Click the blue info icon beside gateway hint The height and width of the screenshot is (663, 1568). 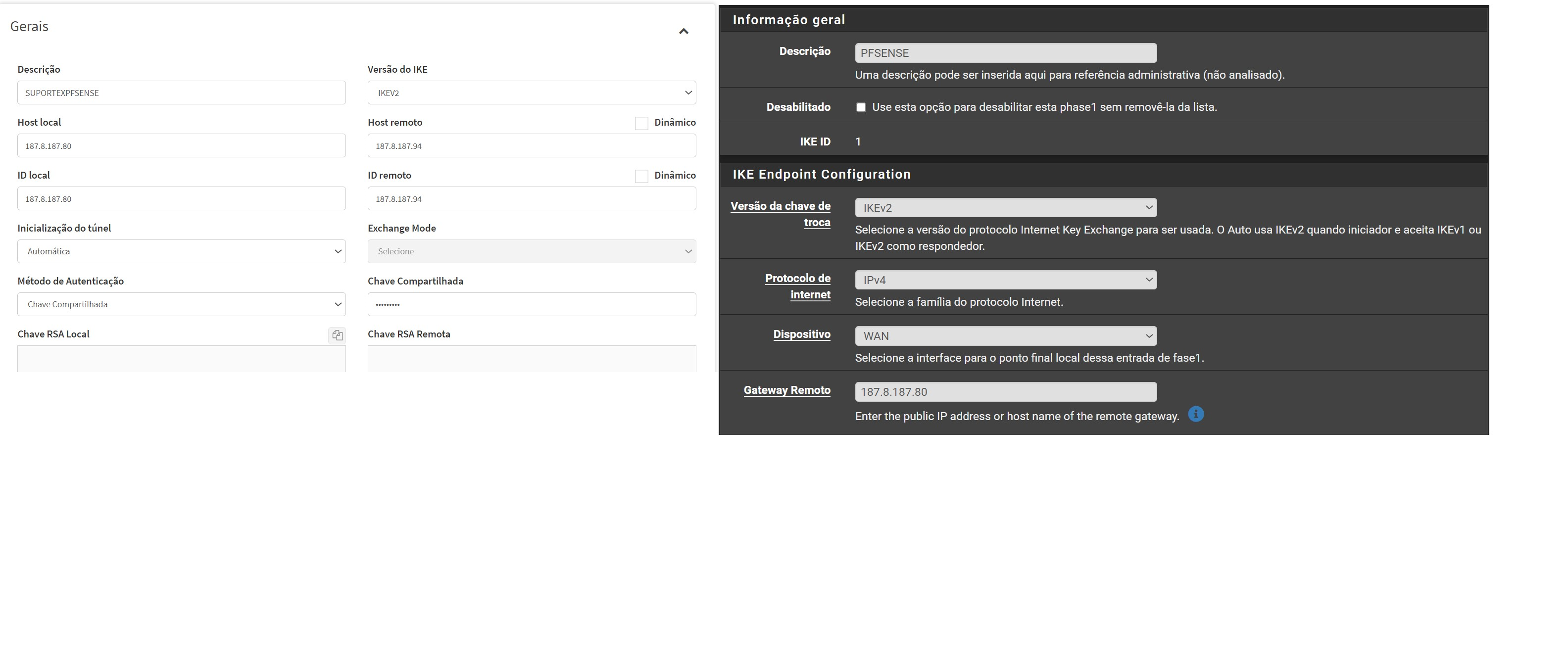1195,414
